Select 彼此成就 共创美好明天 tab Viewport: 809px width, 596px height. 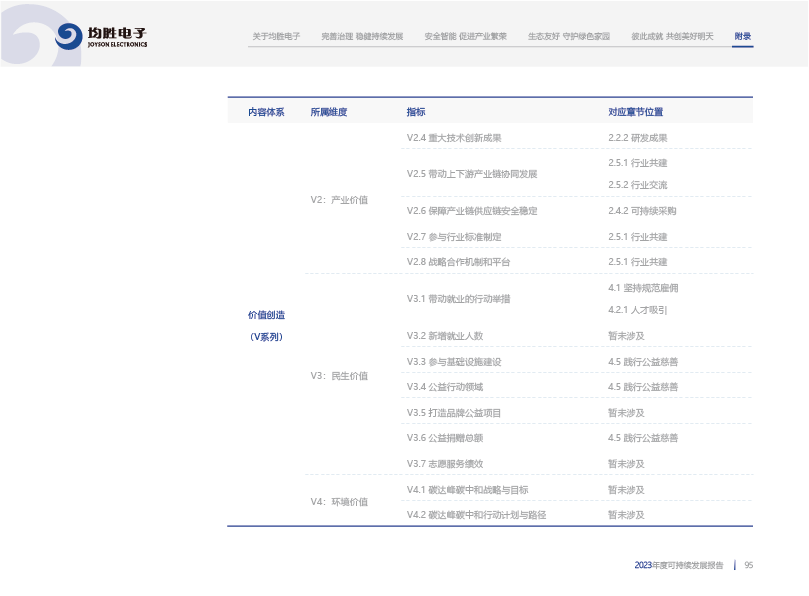coord(672,36)
